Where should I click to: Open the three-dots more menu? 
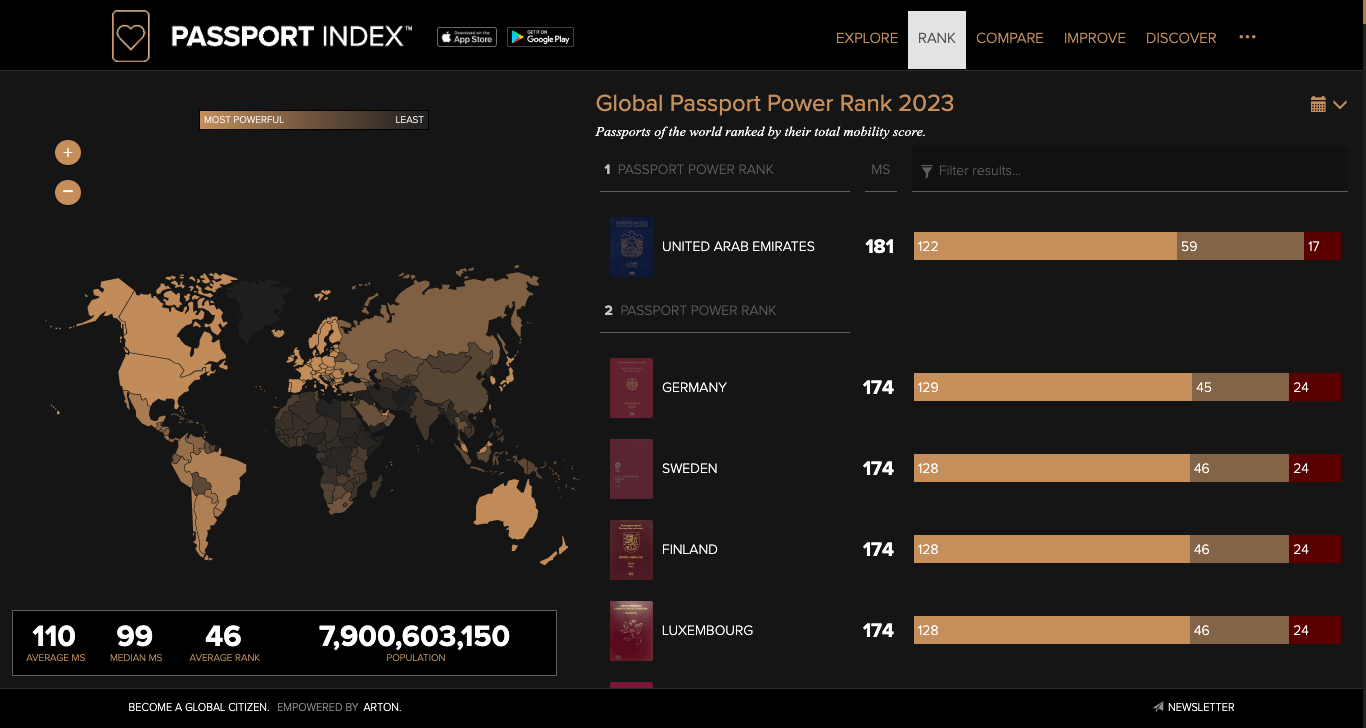1247,37
